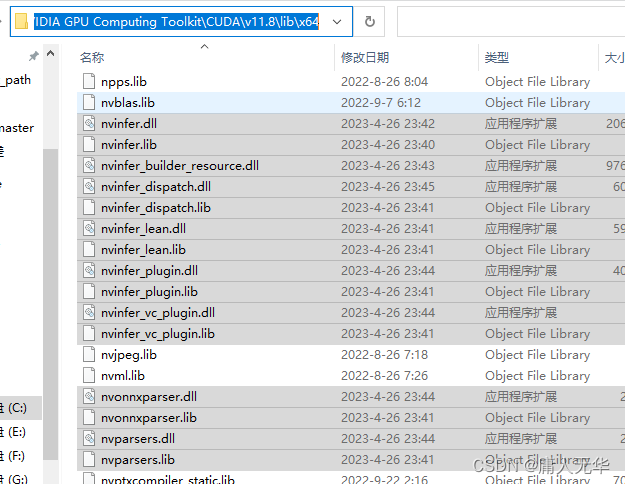Click the search input field
This screenshot has width=625, height=484.
point(511,22)
